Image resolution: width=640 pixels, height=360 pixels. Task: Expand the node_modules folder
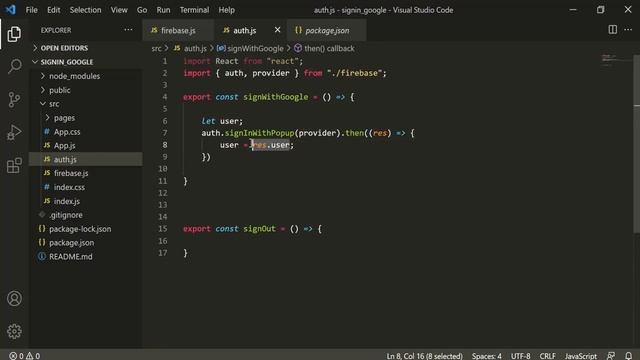(x=86, y=76)
